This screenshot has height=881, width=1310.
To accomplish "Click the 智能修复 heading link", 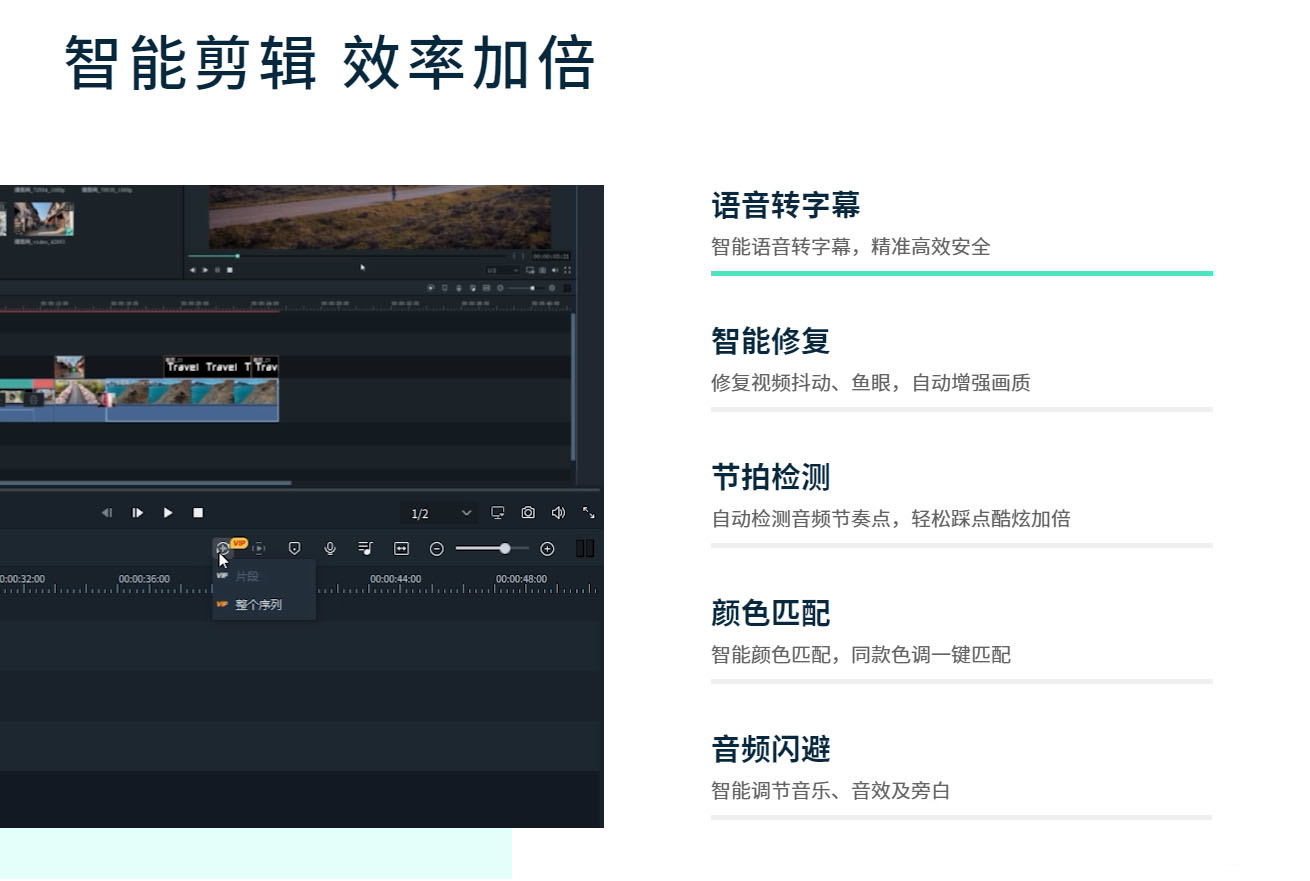I will 770,342.
